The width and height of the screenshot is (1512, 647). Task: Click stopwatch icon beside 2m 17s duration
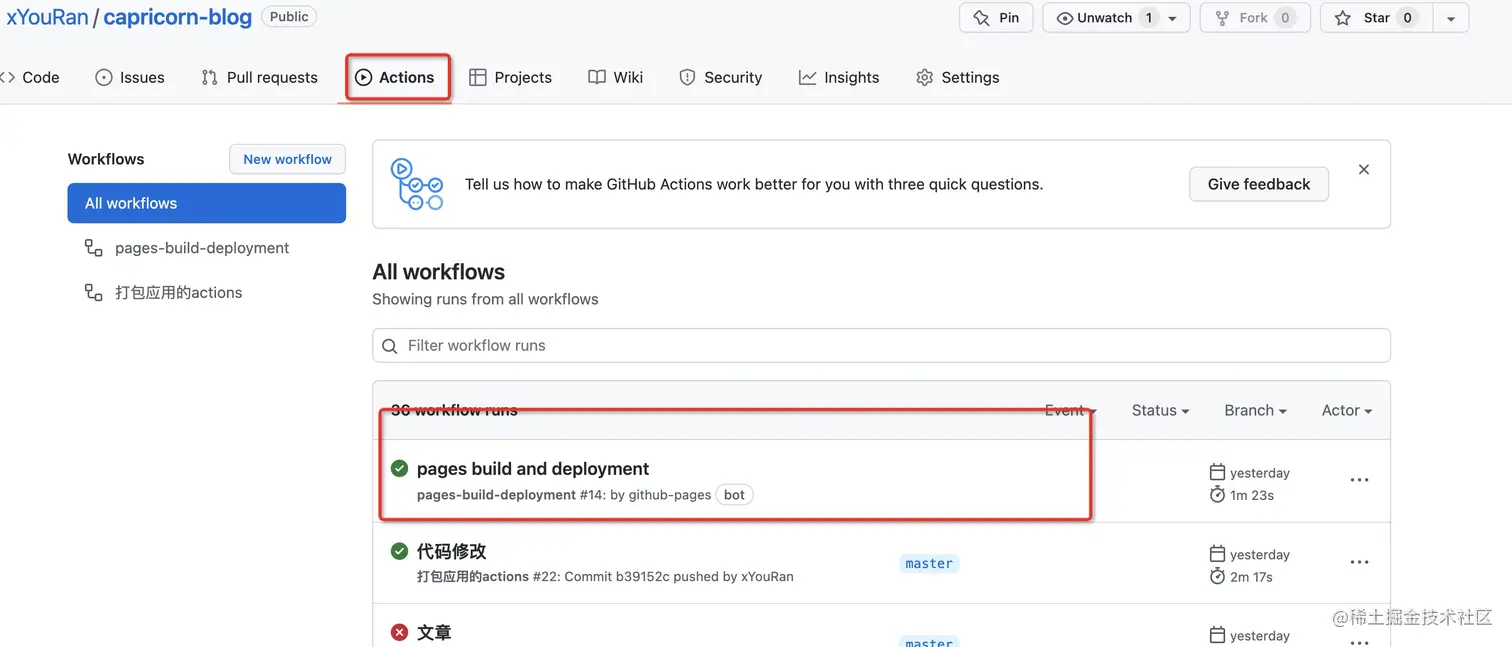click(1217, 577)
